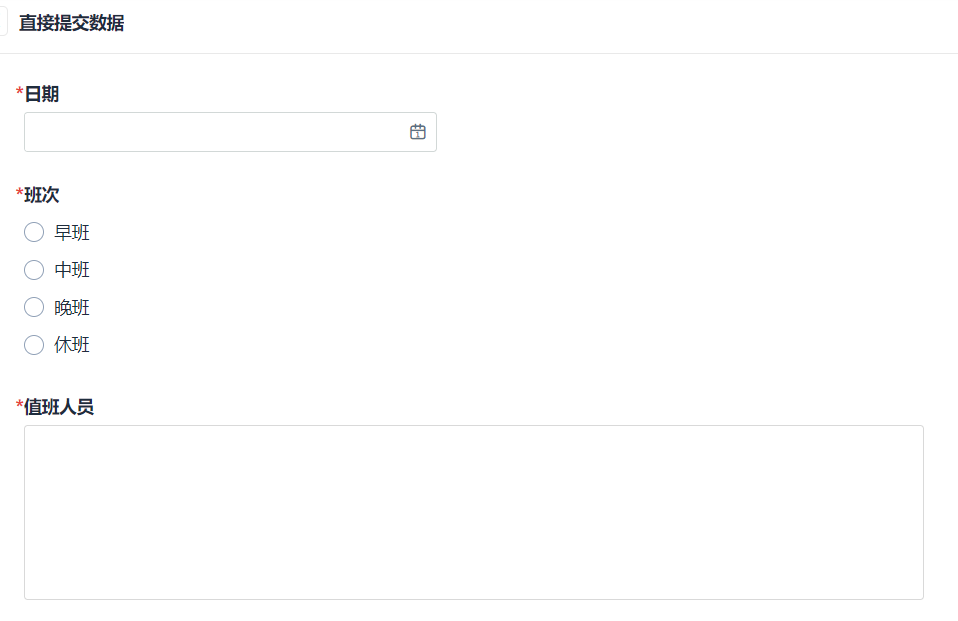
Task: Click the red asterisk beside 值班人员
Action: [20, 406]
